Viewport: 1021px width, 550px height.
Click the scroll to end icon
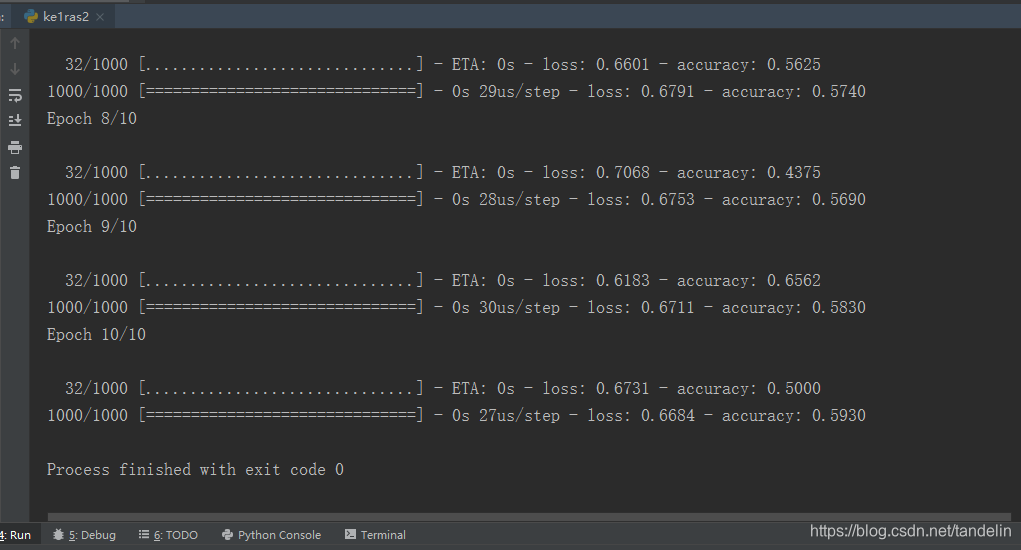[x=15, y=120]
